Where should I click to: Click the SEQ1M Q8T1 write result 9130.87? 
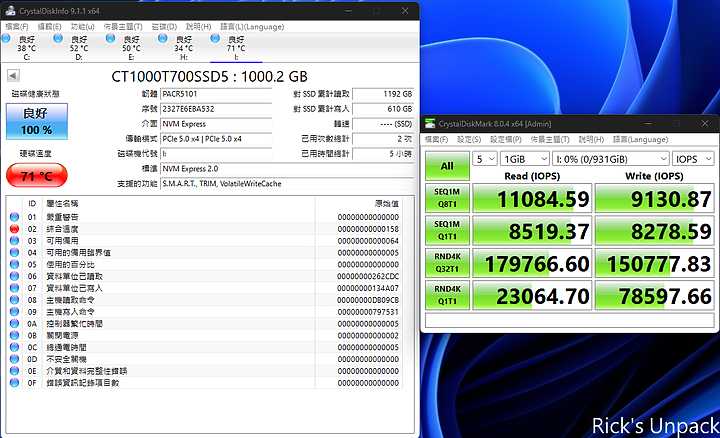click(654, 199)
